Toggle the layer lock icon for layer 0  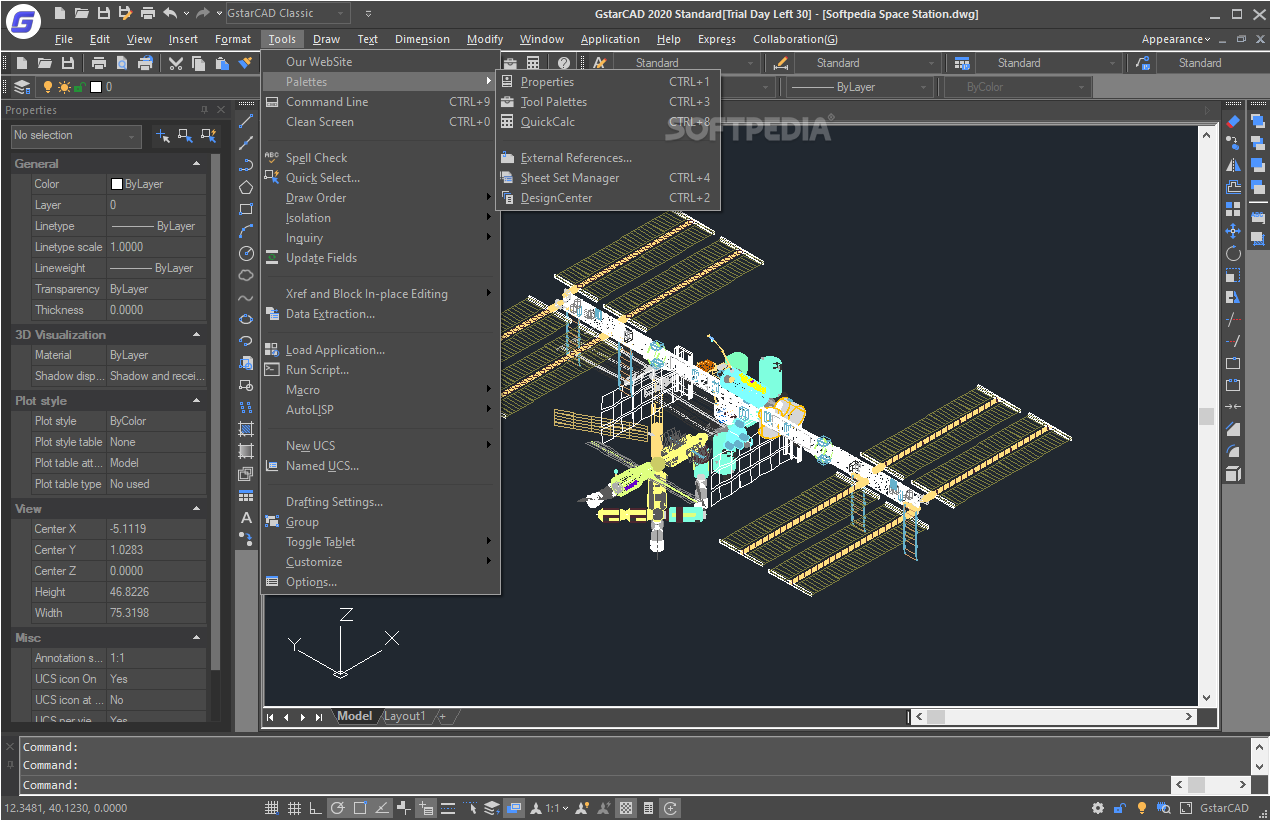coord(79,87)
